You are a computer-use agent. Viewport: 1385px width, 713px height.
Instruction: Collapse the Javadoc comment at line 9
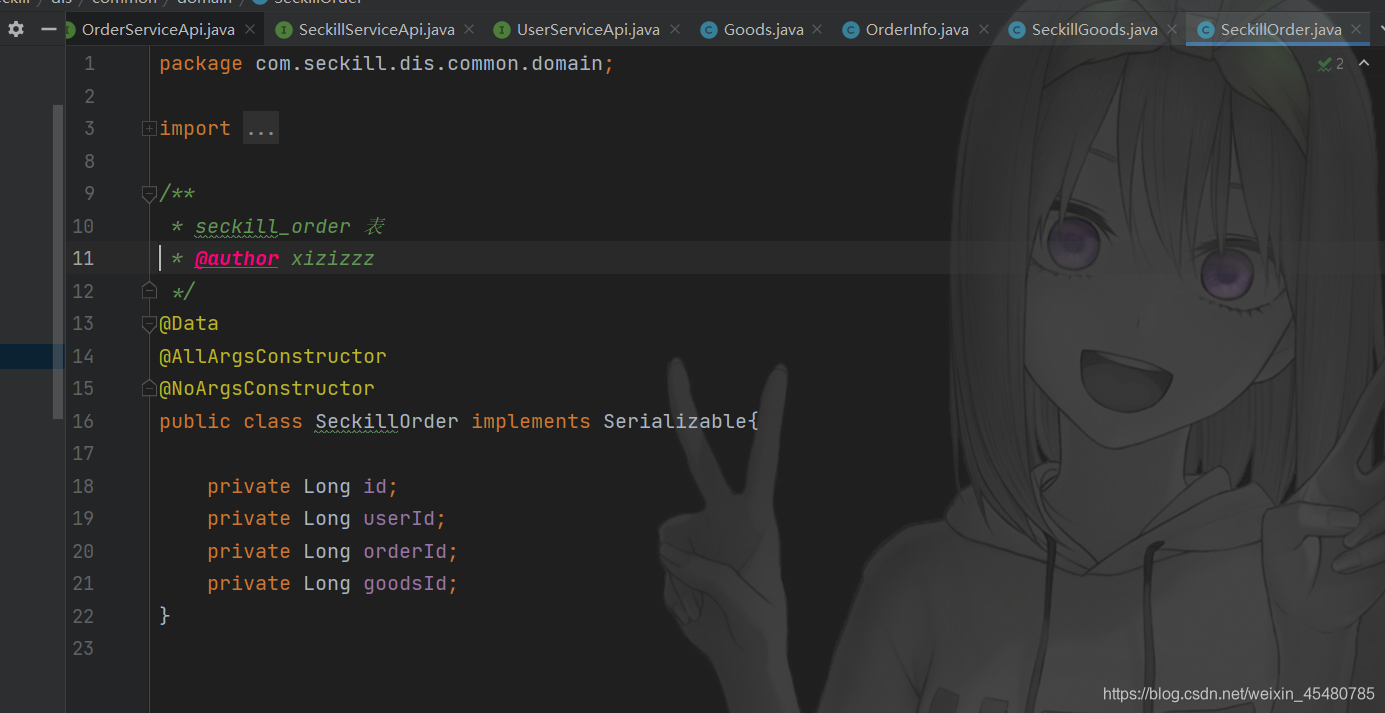pyautogui.click(x=149, y=193)
